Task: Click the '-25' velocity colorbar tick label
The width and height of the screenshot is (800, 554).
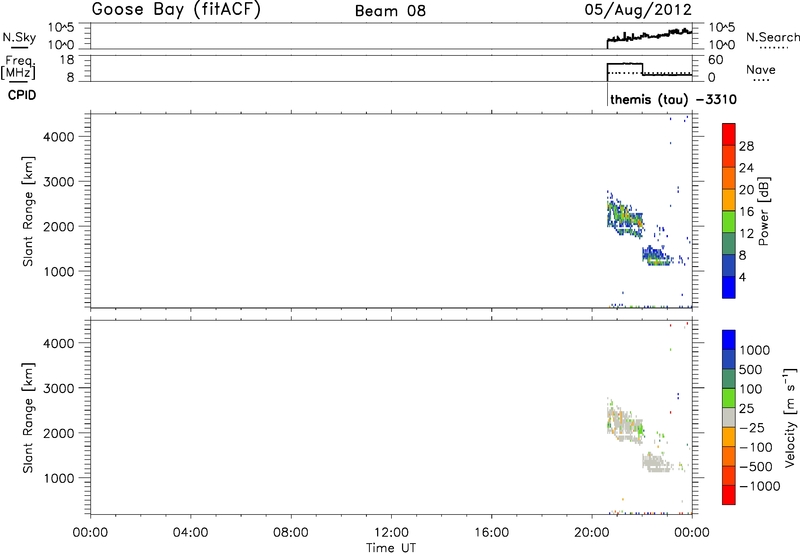Action: [753, 427]
